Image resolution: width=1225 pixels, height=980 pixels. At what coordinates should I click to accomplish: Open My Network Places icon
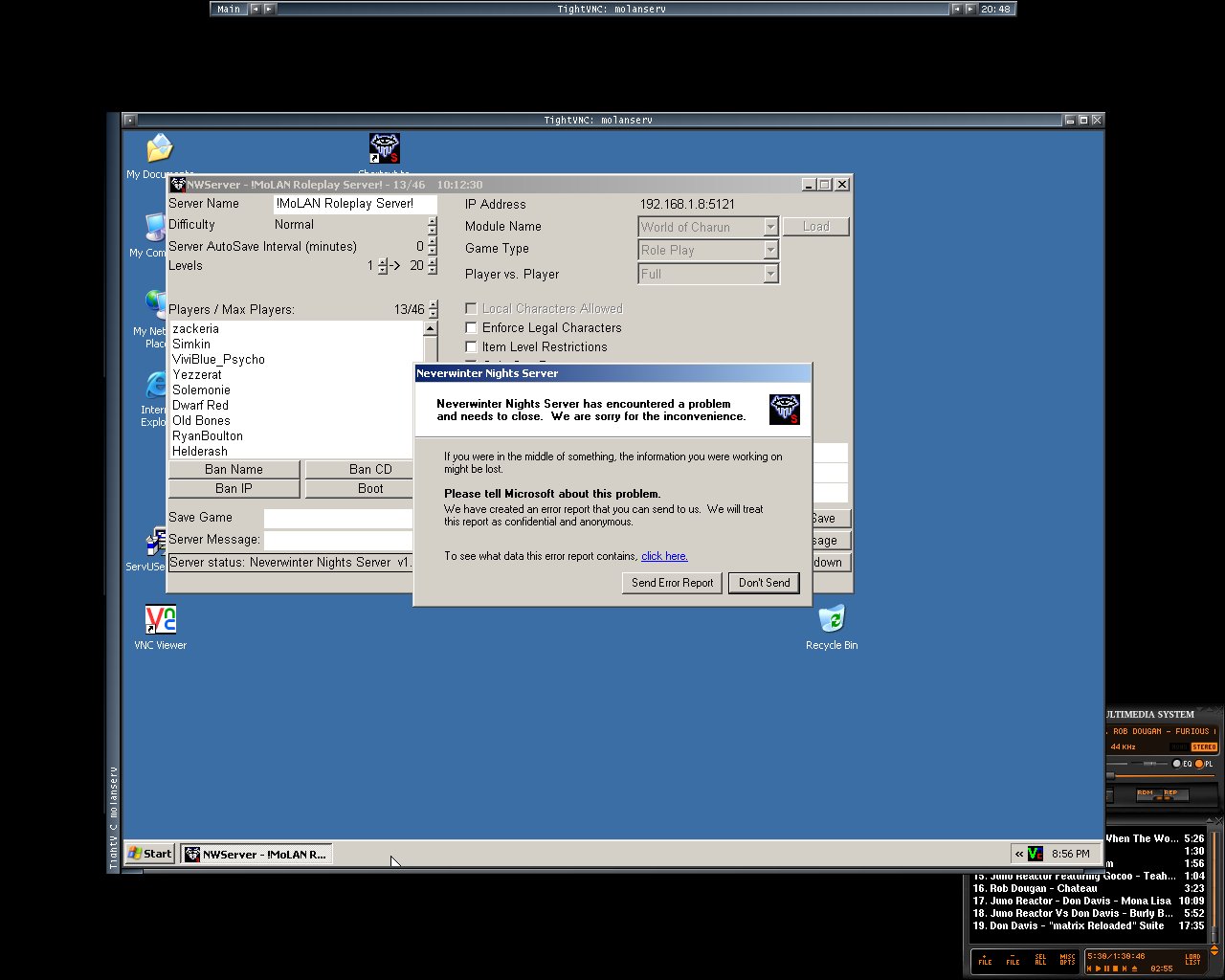(153, 318)
